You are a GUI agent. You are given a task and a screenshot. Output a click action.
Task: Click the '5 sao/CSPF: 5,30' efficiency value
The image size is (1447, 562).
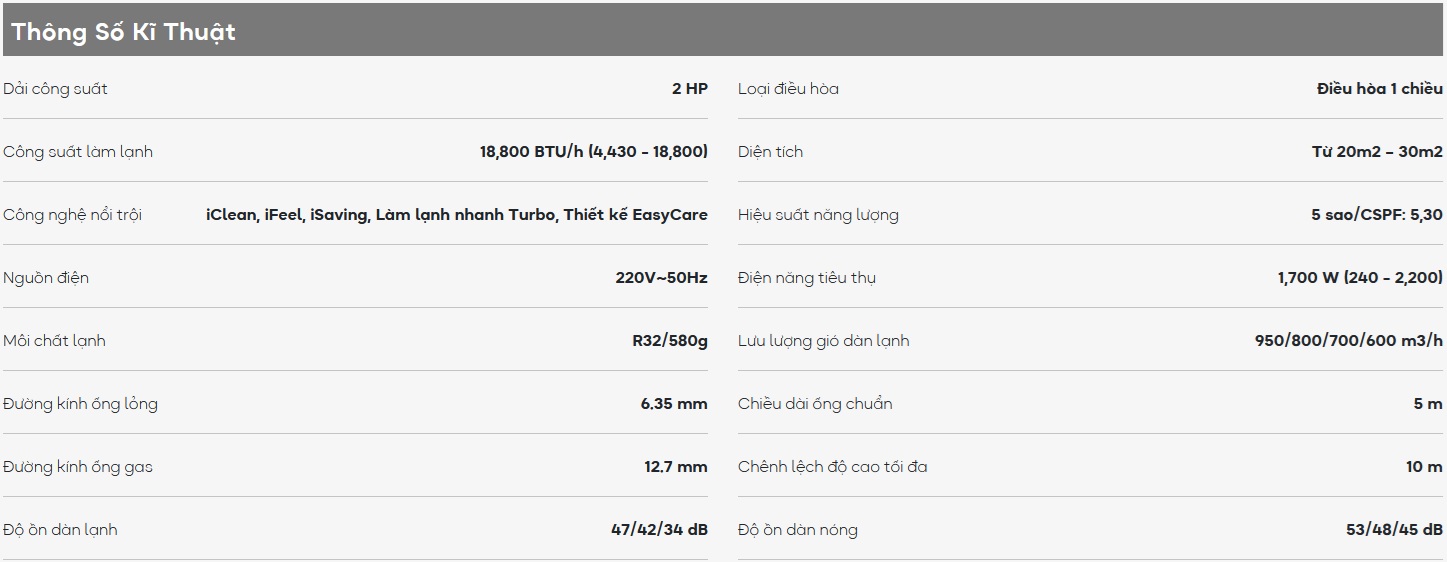[x=1377, y=215]
